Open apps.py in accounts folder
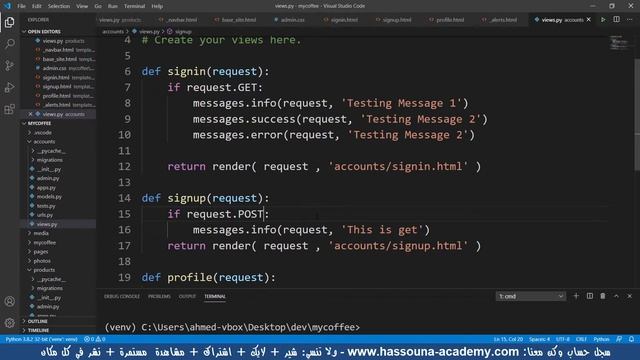Screen dimensions: 640x360 click(x=46, y=188)
